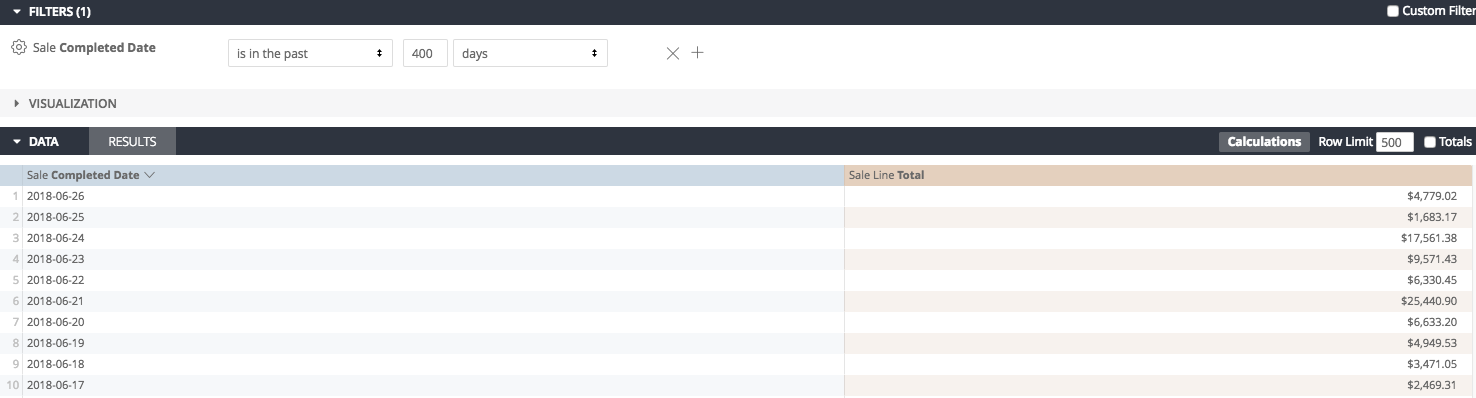1476x398 pixels.
Task: Toggle the Totals checkbox
Action: point(1430,142)
